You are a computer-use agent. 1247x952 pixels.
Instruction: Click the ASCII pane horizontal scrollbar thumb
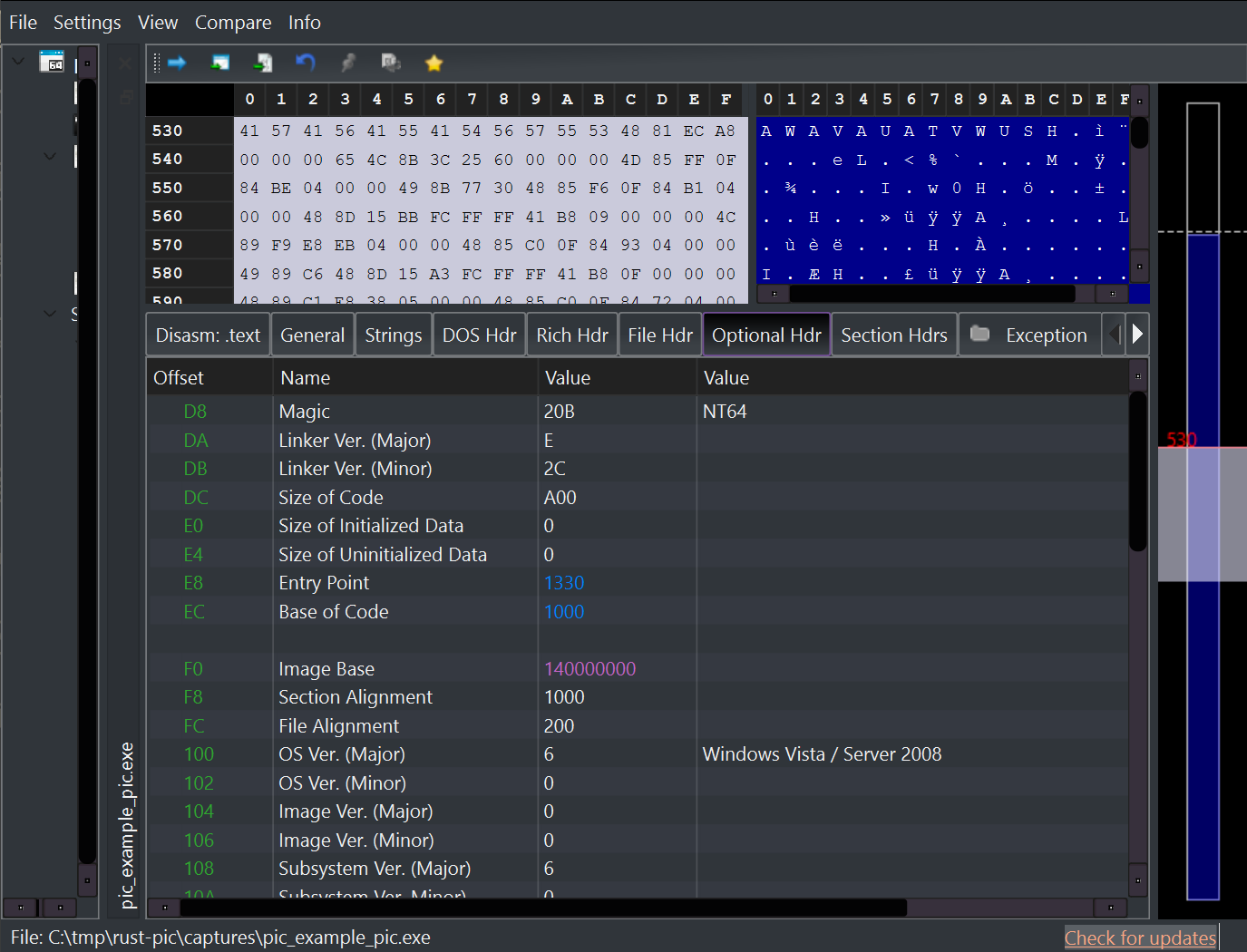click(x=931, y=294)
